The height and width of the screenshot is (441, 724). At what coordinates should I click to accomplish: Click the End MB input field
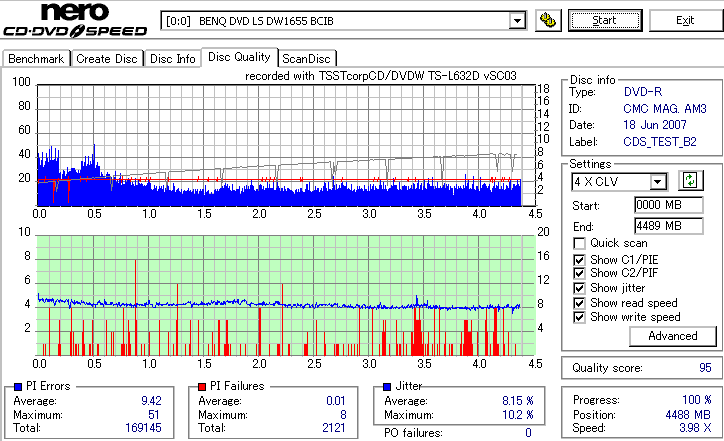[x=669, y=226]
